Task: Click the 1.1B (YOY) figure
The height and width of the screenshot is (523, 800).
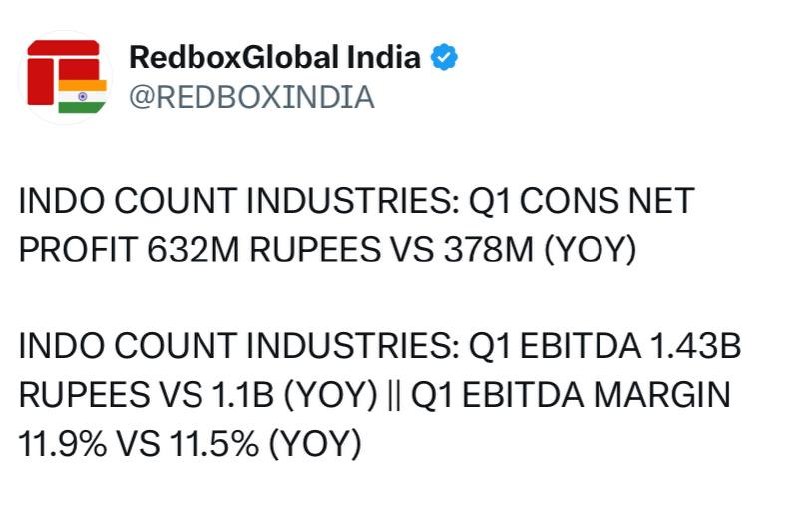Action: pyautogui.click(x=293, y=394)
